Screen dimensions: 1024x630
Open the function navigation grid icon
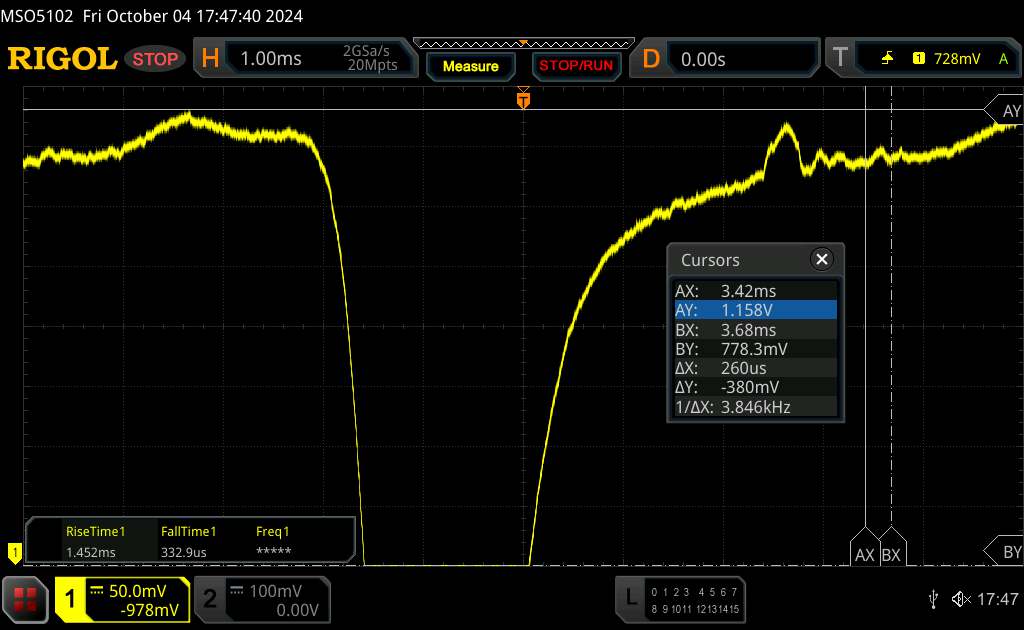26,598
